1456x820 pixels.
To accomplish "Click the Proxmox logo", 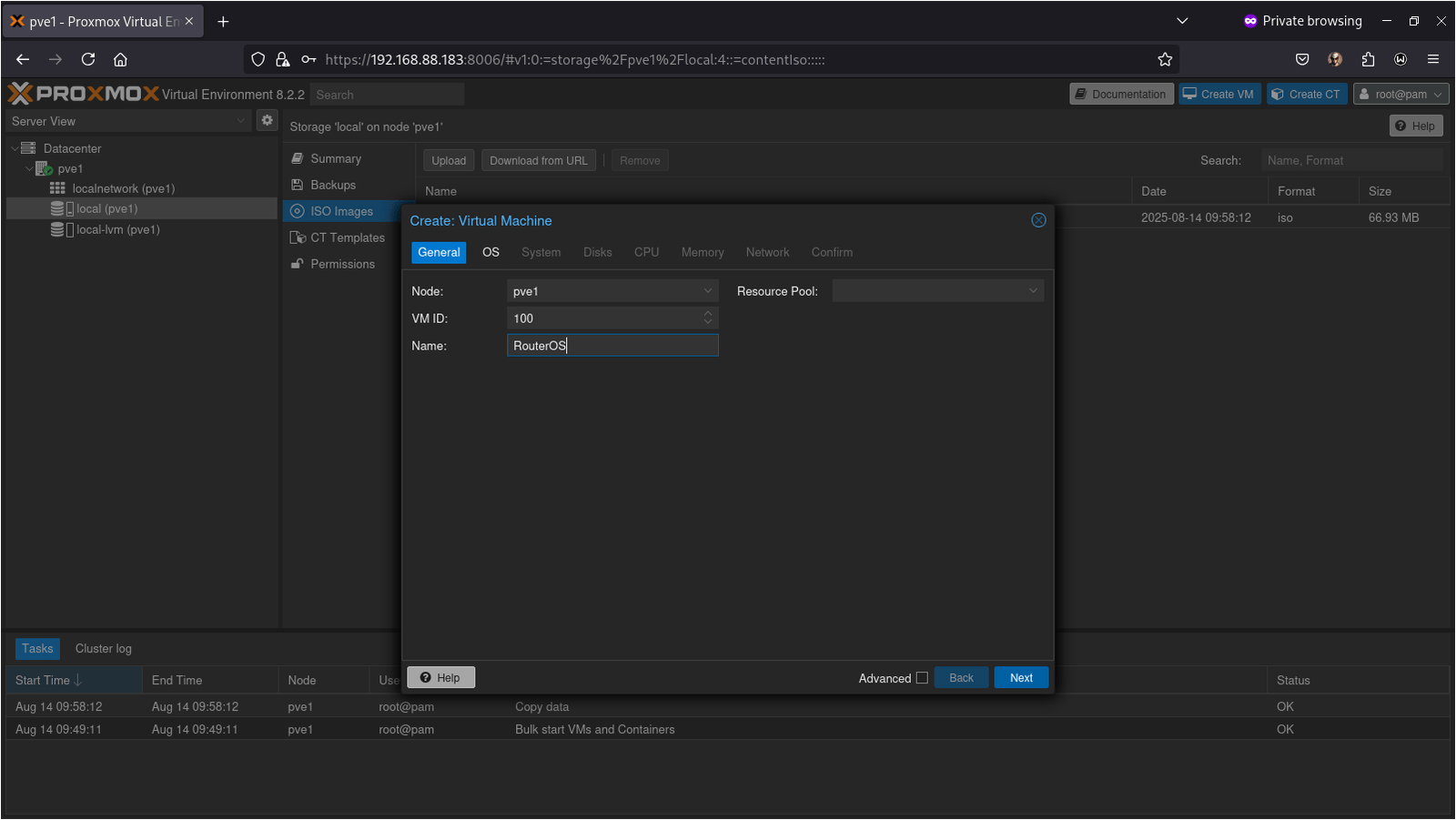I will click(x=83, y=94).
